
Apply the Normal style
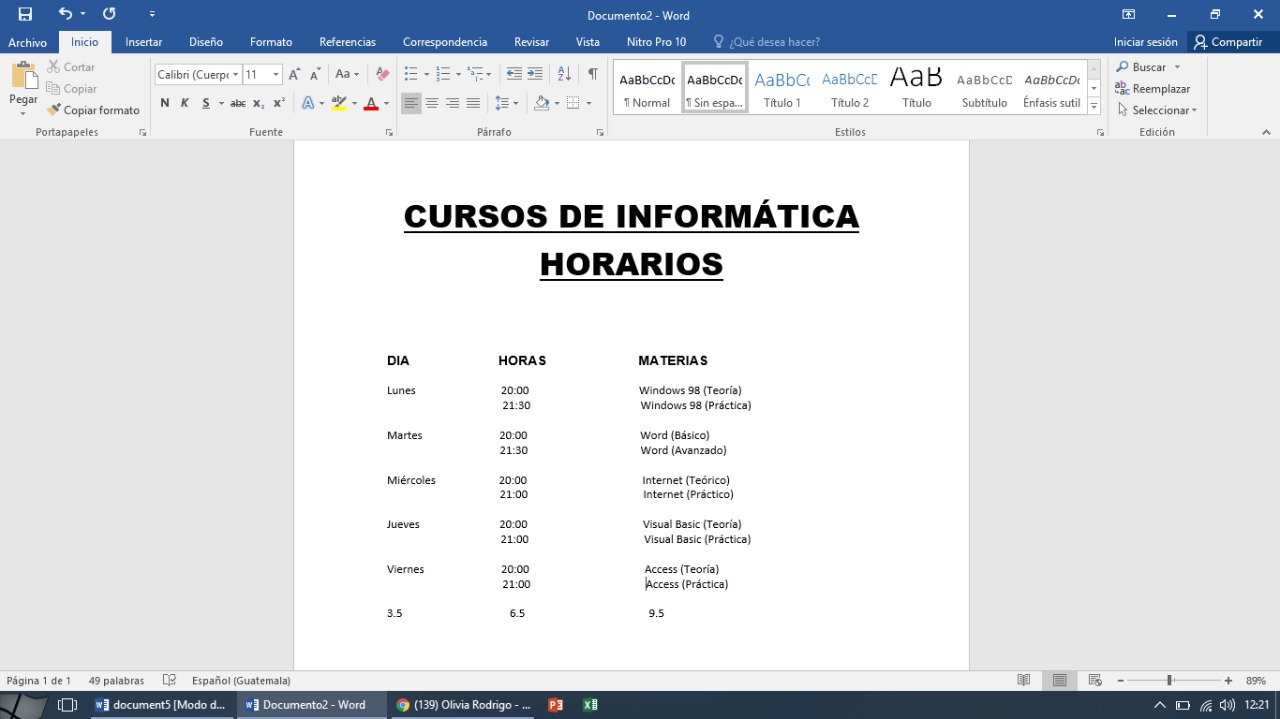647,88
